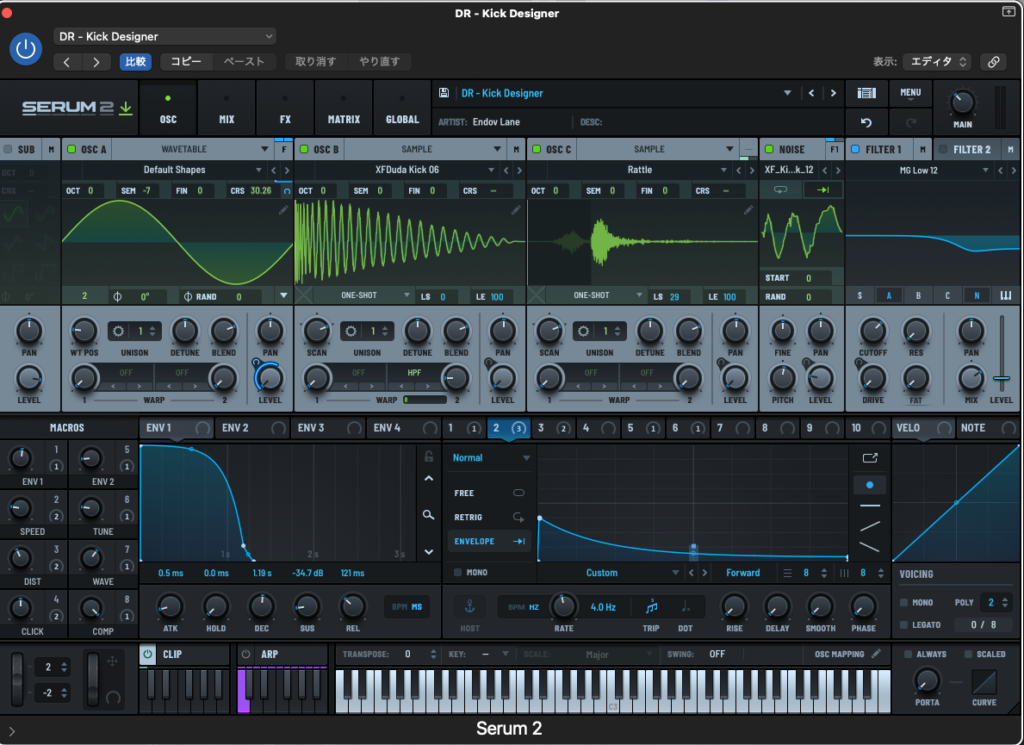Image resolution: width=1024 pixels, height=745 pixels.
Task: Click the OSC A unison gear icon
Action: click(x=118, y=331)
